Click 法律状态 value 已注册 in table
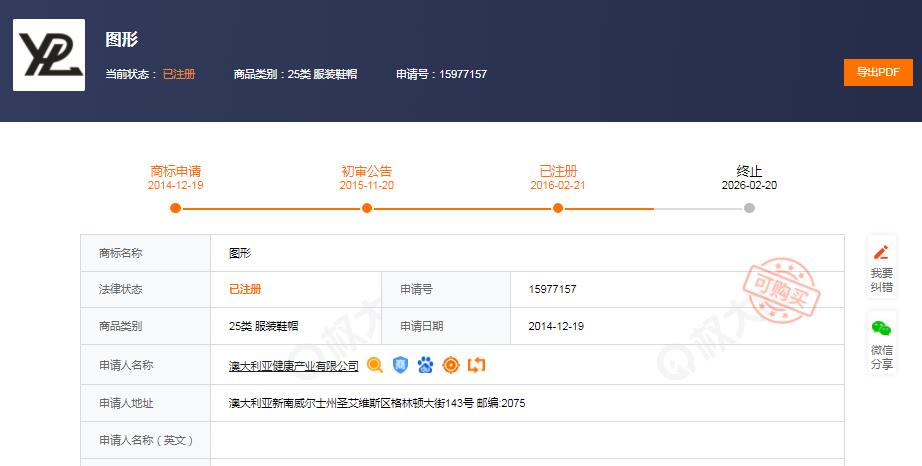Viewport: 922px width, 466px height. 245,289
